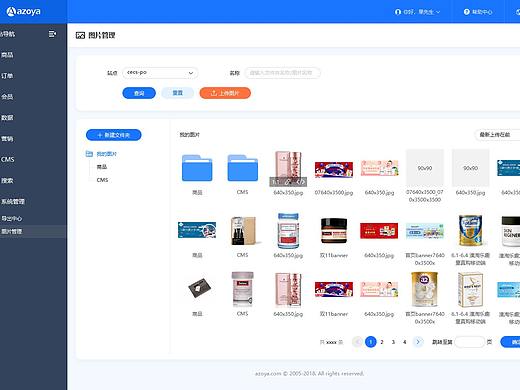Click the orange upload image button
Image resolution: width=520 pixels, height=390 pixels.
coord(225,93)
